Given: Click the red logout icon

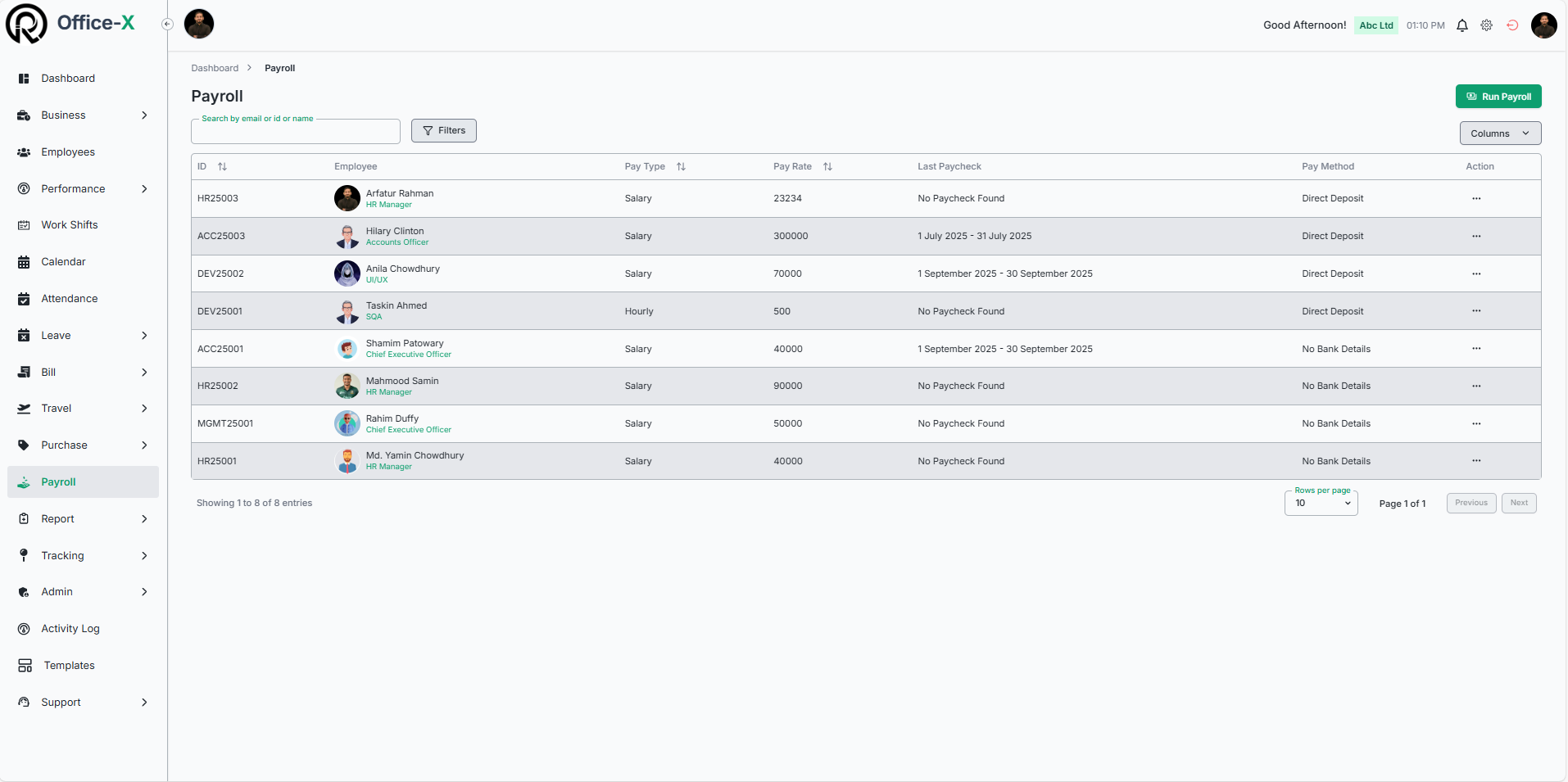Looking at the screenshot, I should [1512, 25].
